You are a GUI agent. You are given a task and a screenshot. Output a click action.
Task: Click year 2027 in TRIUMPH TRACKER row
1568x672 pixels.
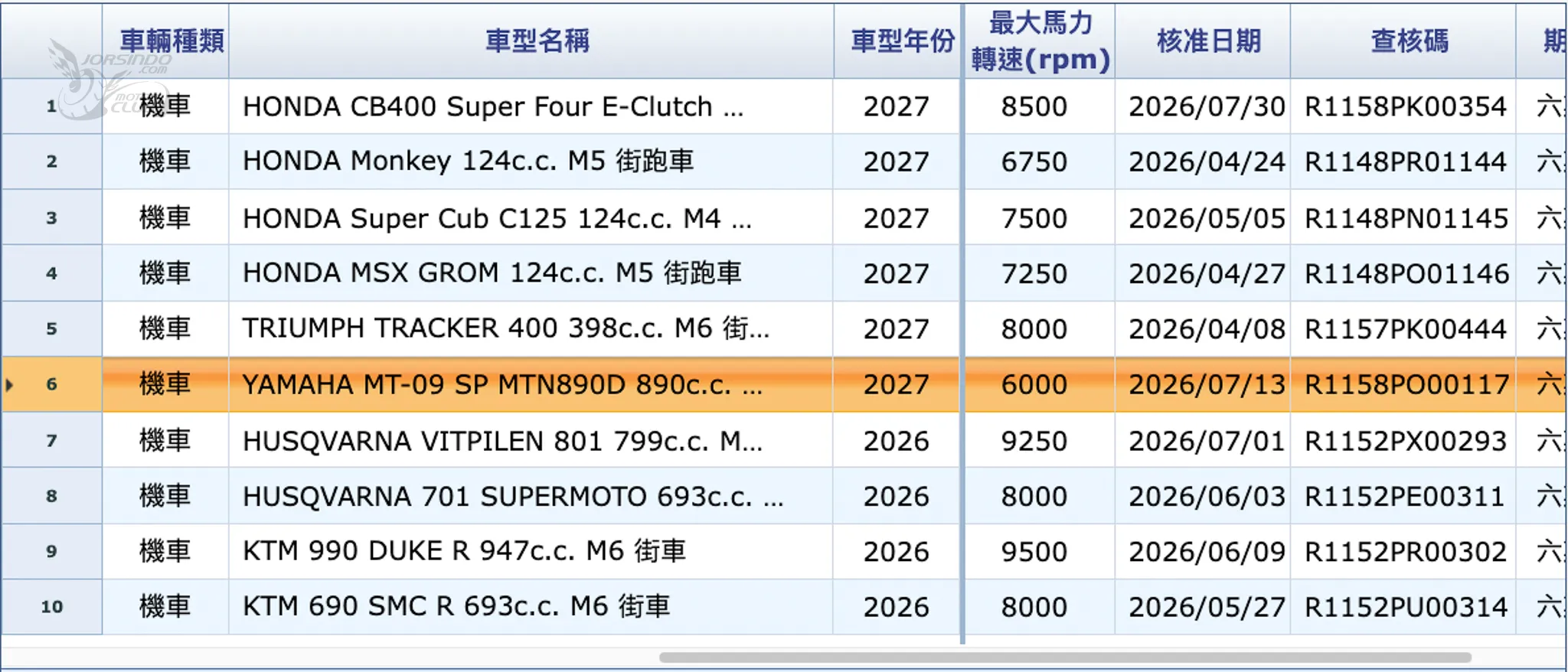(x=897, y=328)
